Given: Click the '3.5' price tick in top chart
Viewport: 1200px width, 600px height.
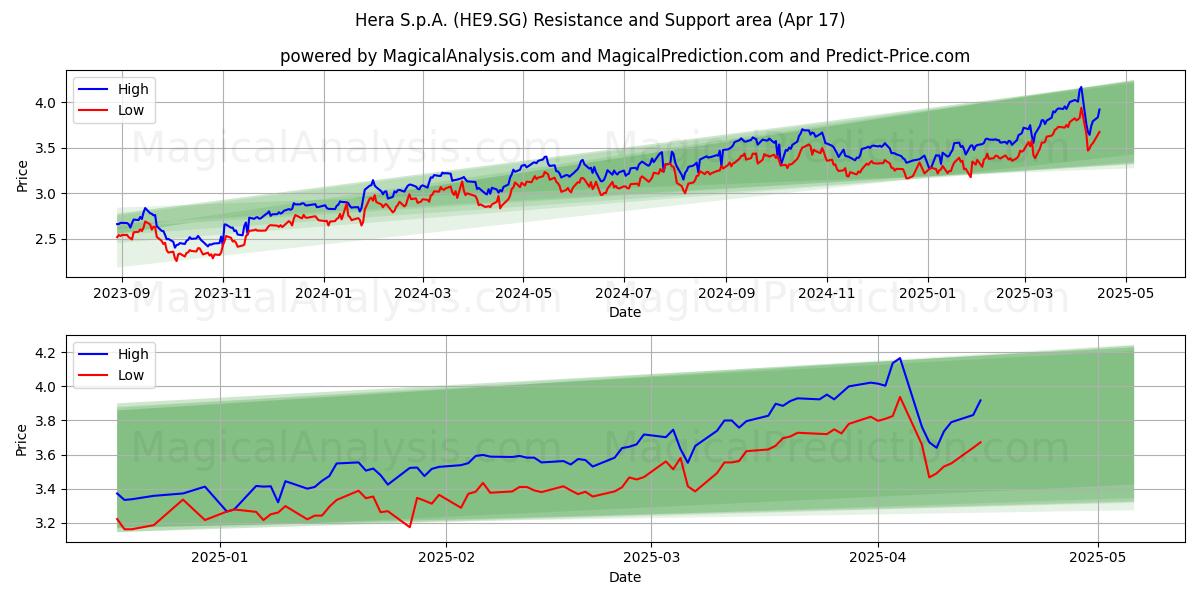Looking at the screenshot, I should tap(48, 148).
